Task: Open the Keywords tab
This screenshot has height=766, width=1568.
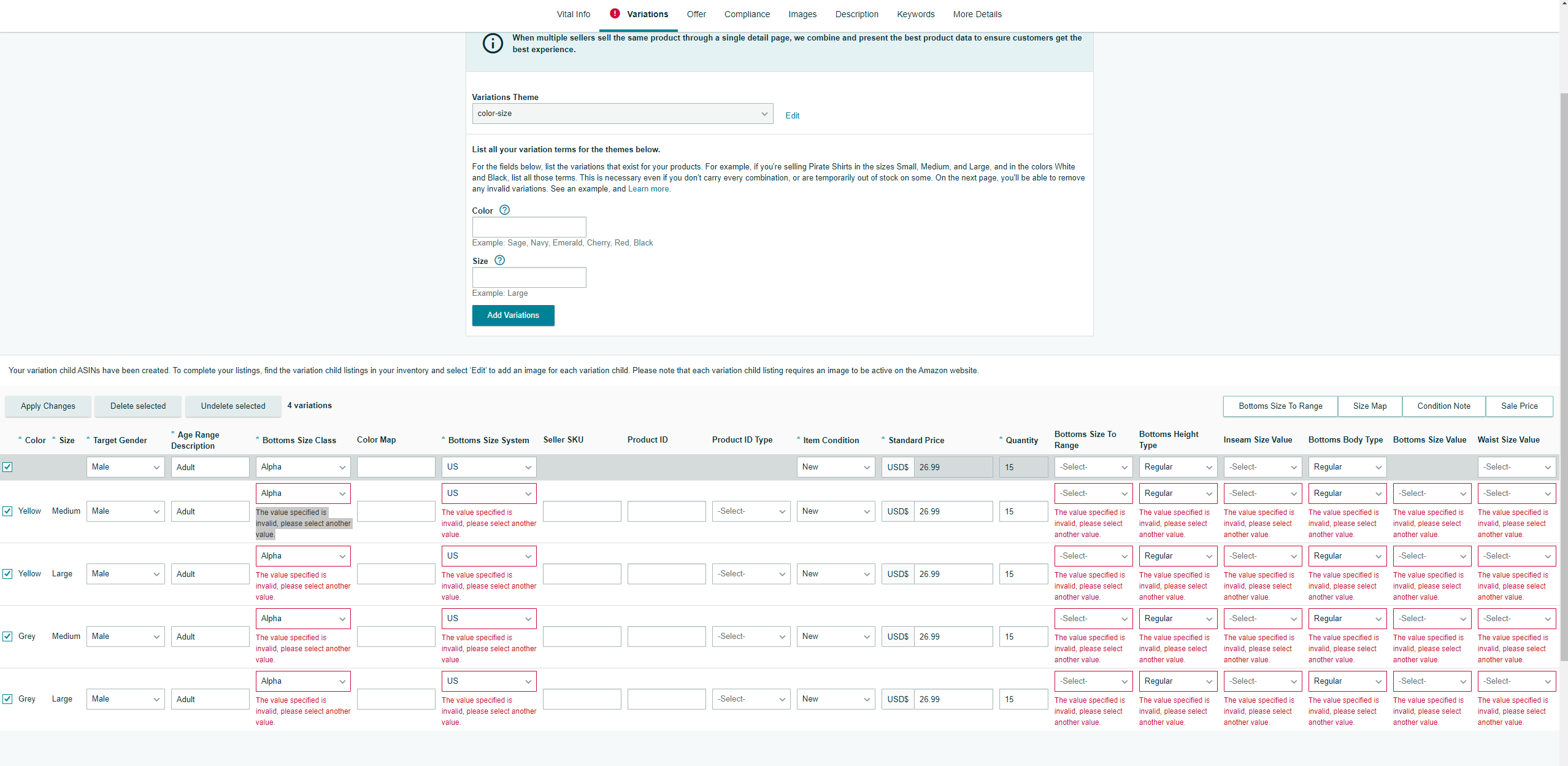Action: [915, 14]
